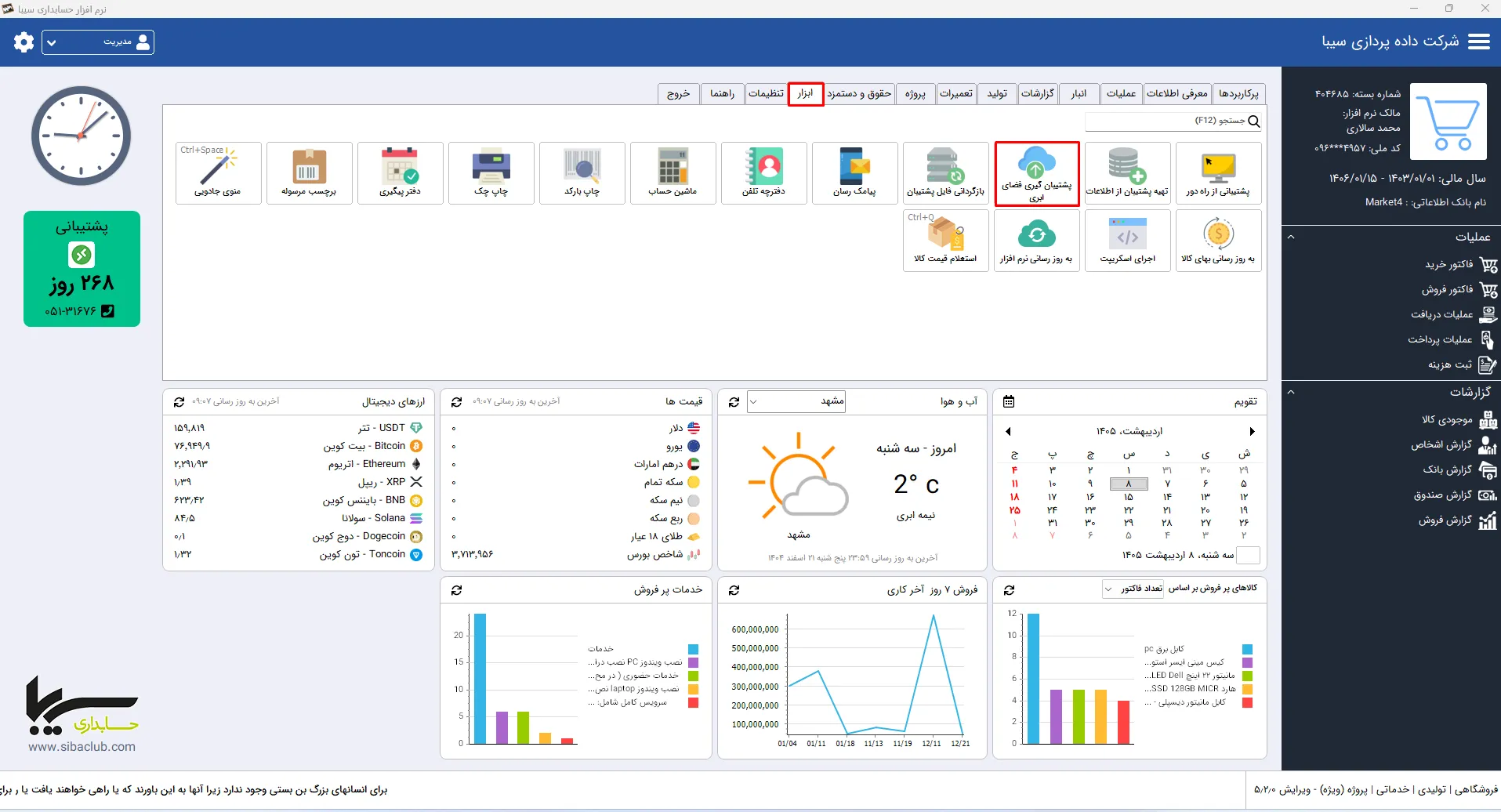Open the مشهد city dropdown in weather widget
The width and height of the screenshot is (1501, 812).
coord(796,402)
